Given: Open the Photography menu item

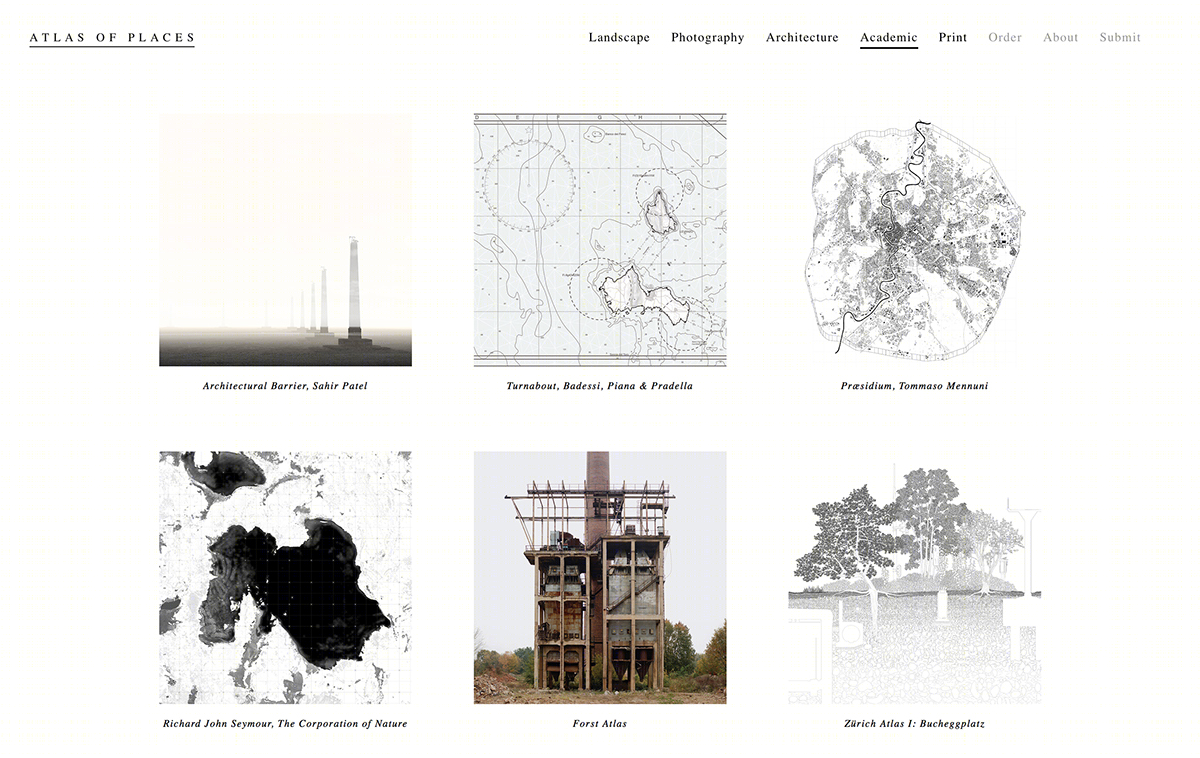Looking at the screenshot, I should [708, 38].
